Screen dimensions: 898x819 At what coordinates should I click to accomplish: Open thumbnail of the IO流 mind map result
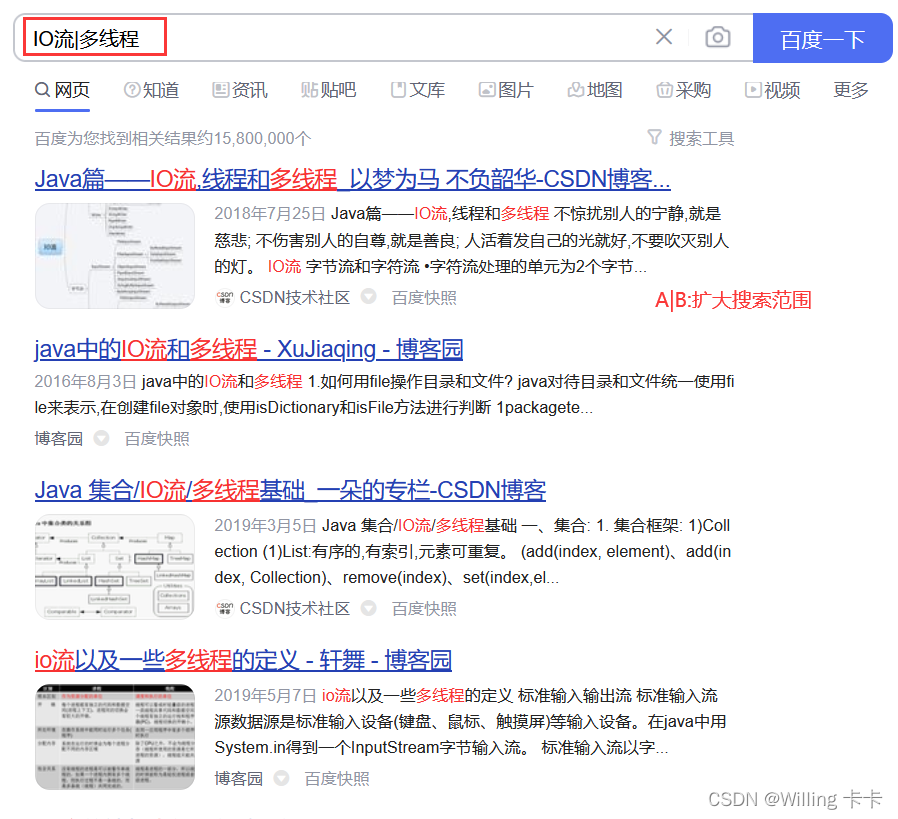tap(115, 256)
